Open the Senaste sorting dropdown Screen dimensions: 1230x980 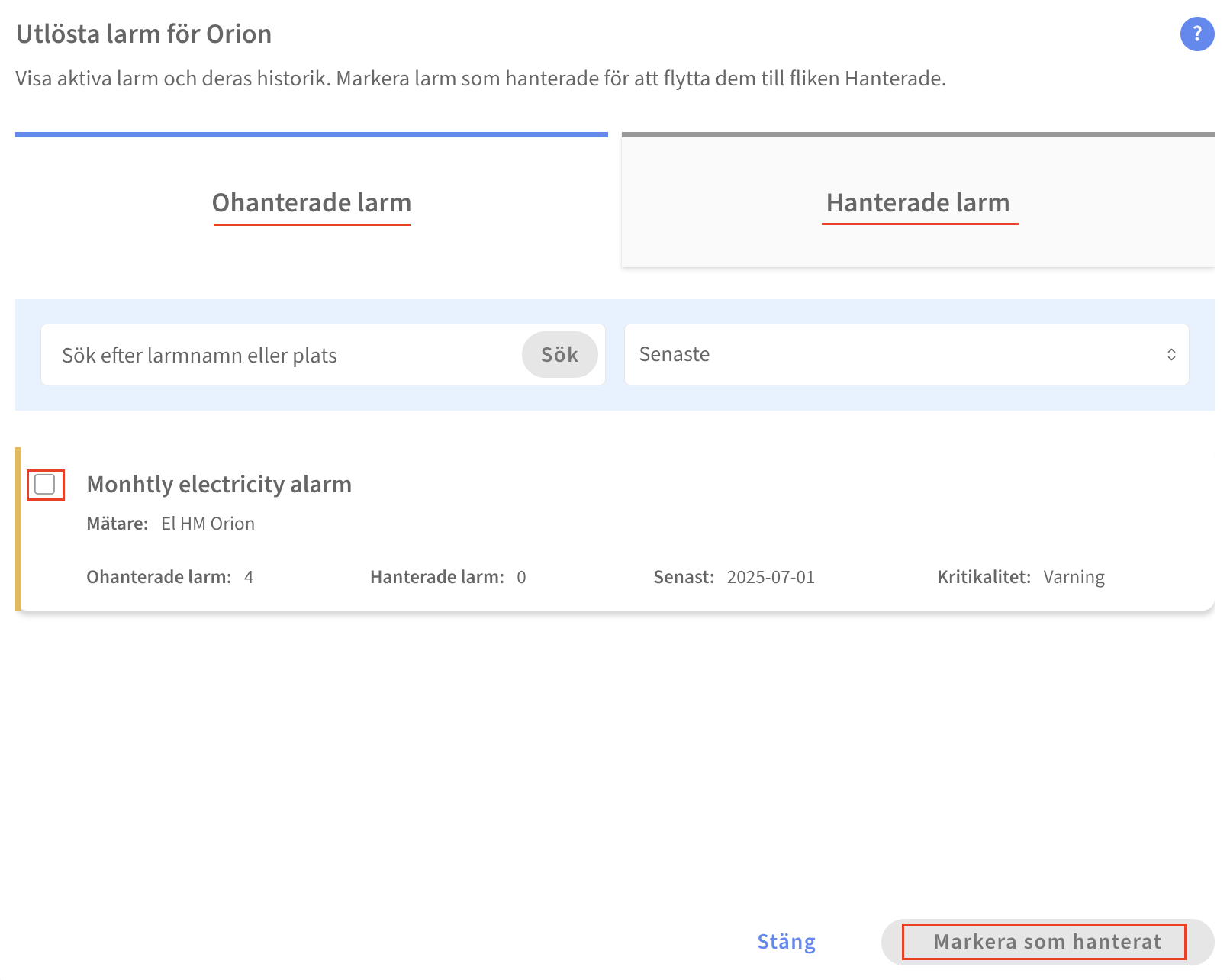click(x=906, y=355)
